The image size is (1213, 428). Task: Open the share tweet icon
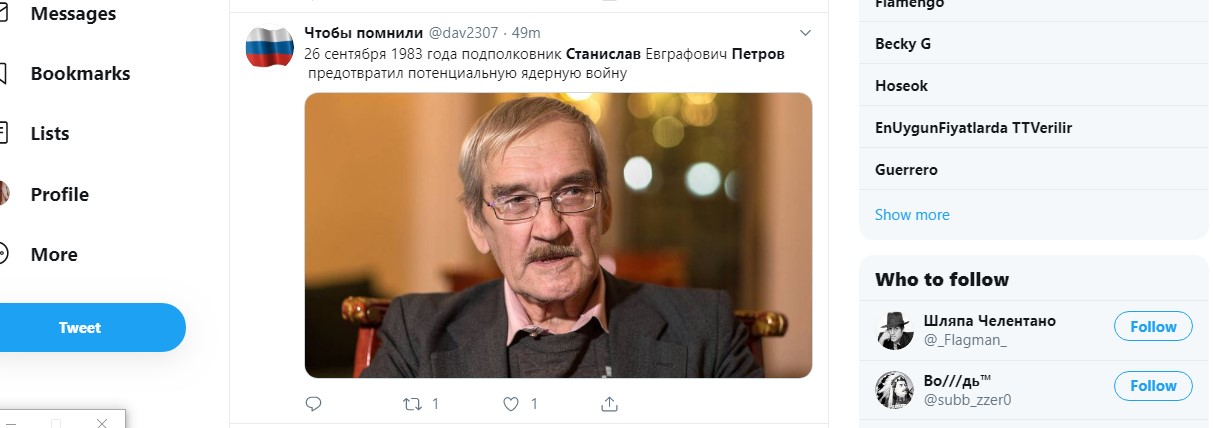tap(609, 404)
